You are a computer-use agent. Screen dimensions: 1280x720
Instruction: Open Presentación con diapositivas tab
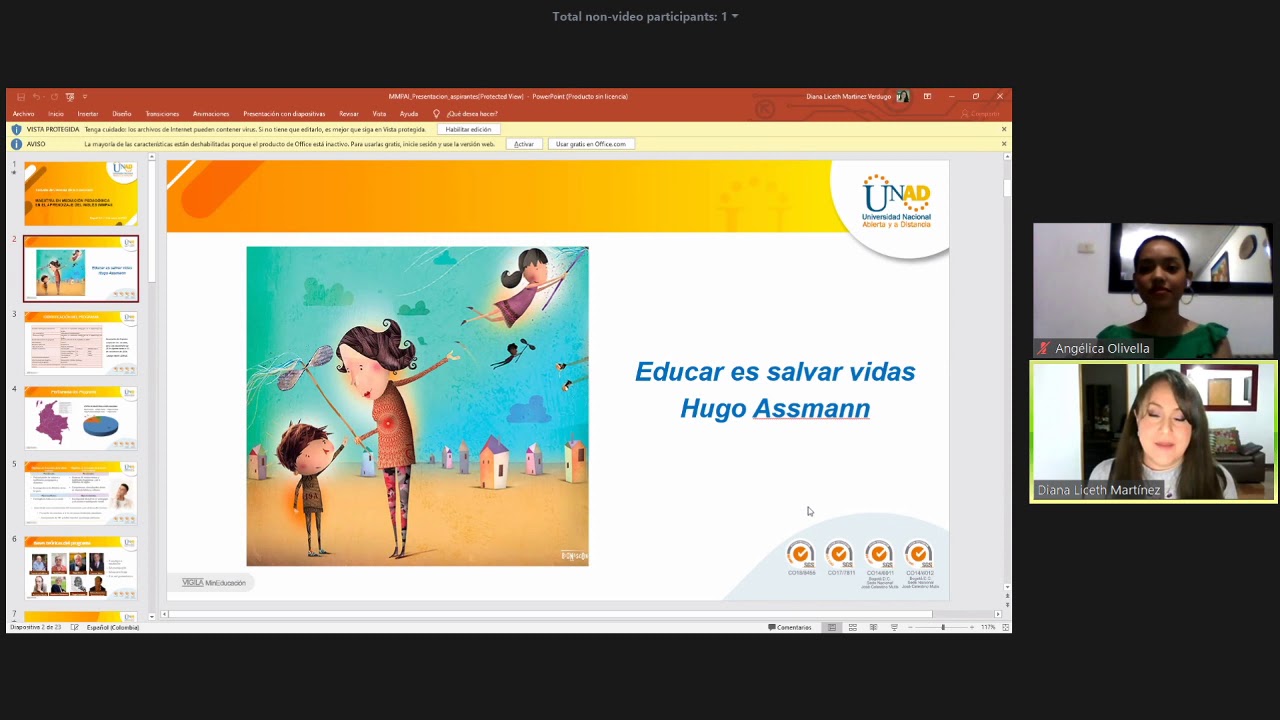tap(284, 114)
